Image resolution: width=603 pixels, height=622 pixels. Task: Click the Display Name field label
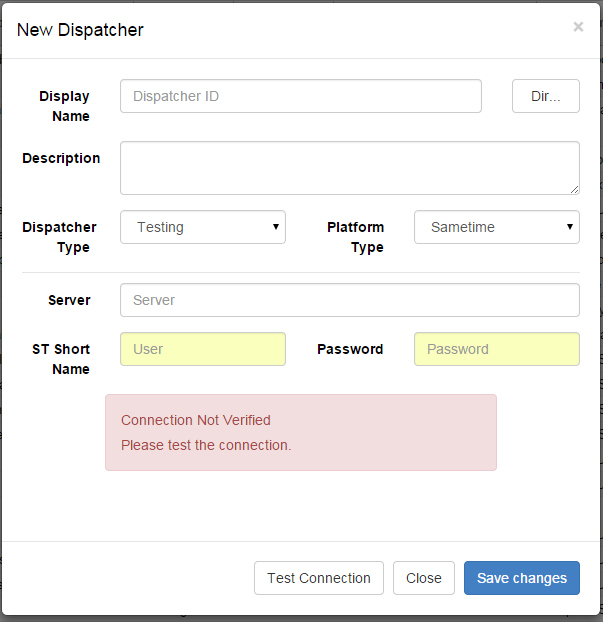tap(65, 106)
